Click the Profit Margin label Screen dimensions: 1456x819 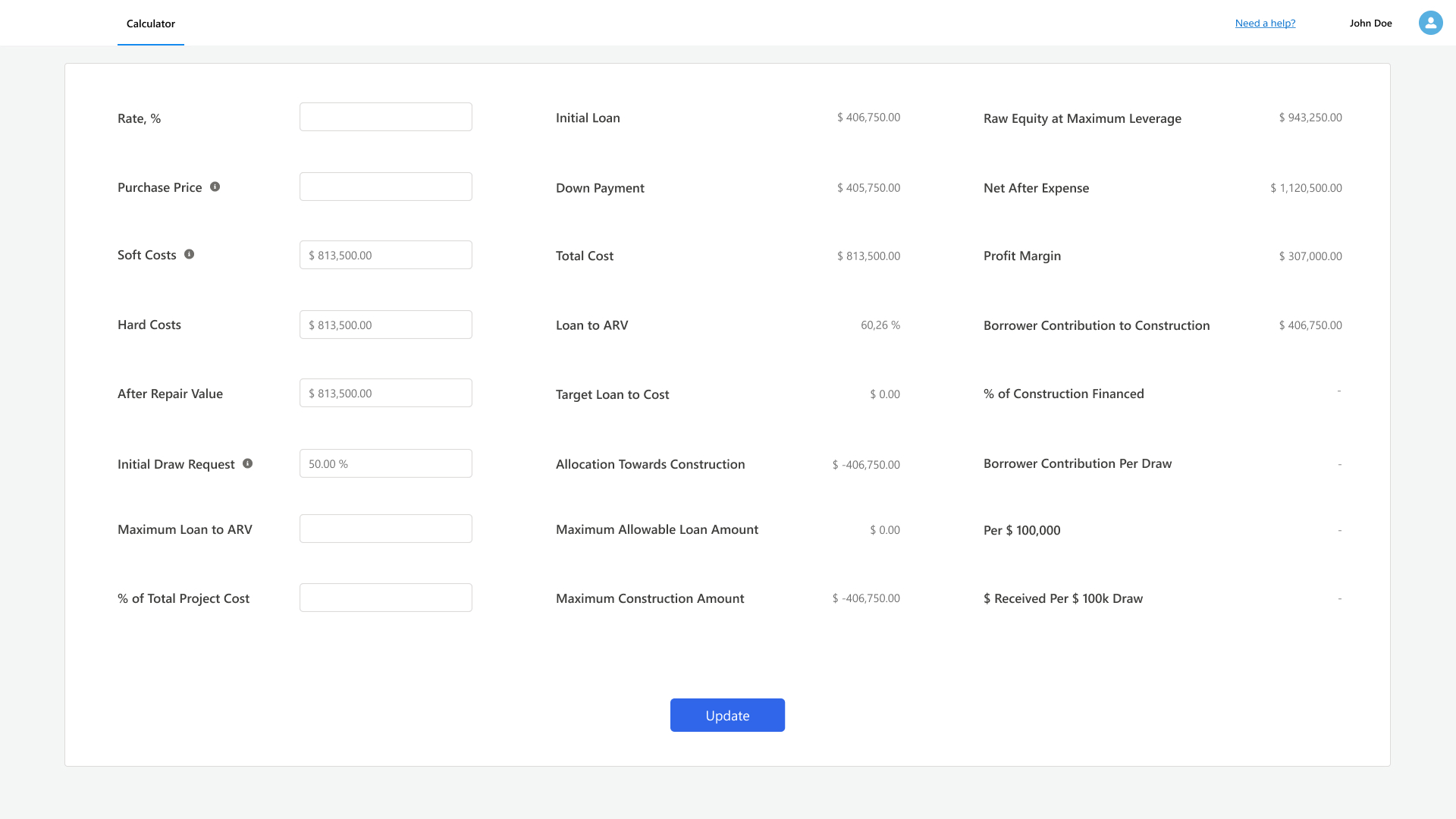1022,256
